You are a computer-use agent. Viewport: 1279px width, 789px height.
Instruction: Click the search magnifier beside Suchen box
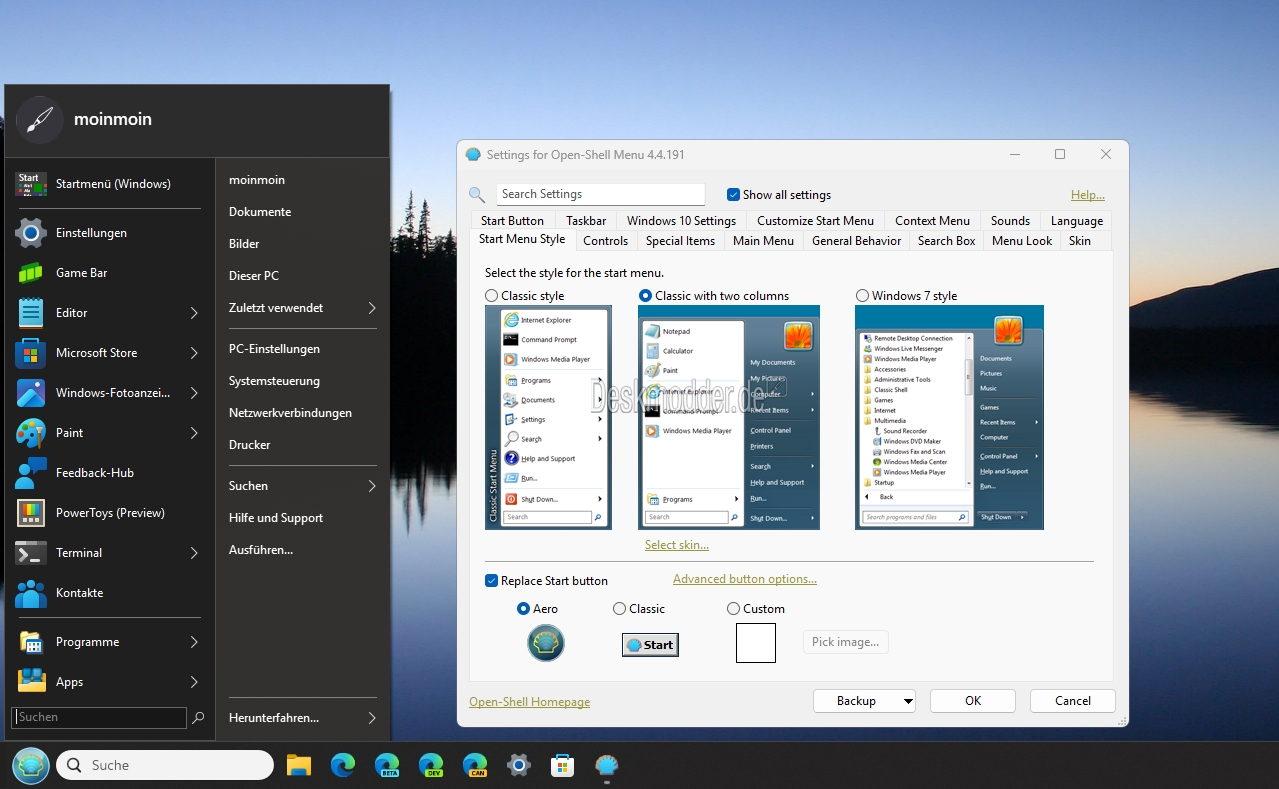198,718
